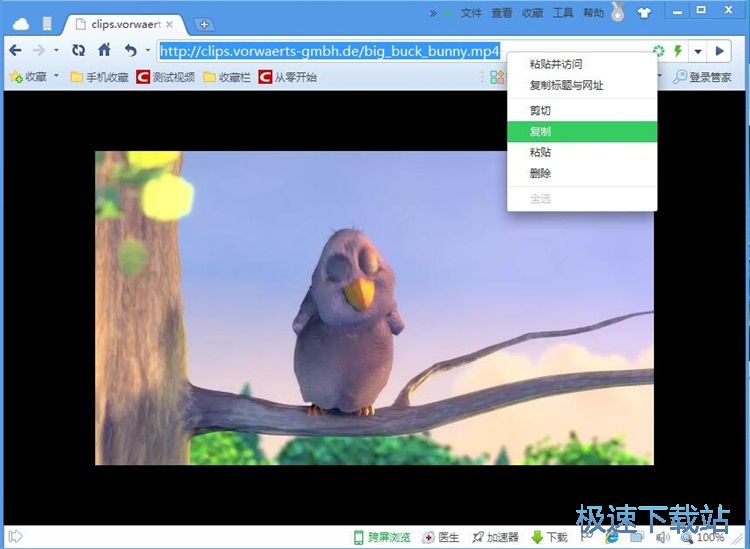Click the undo closed tab arrow
The image size is (750, 549).
(131, 50)
